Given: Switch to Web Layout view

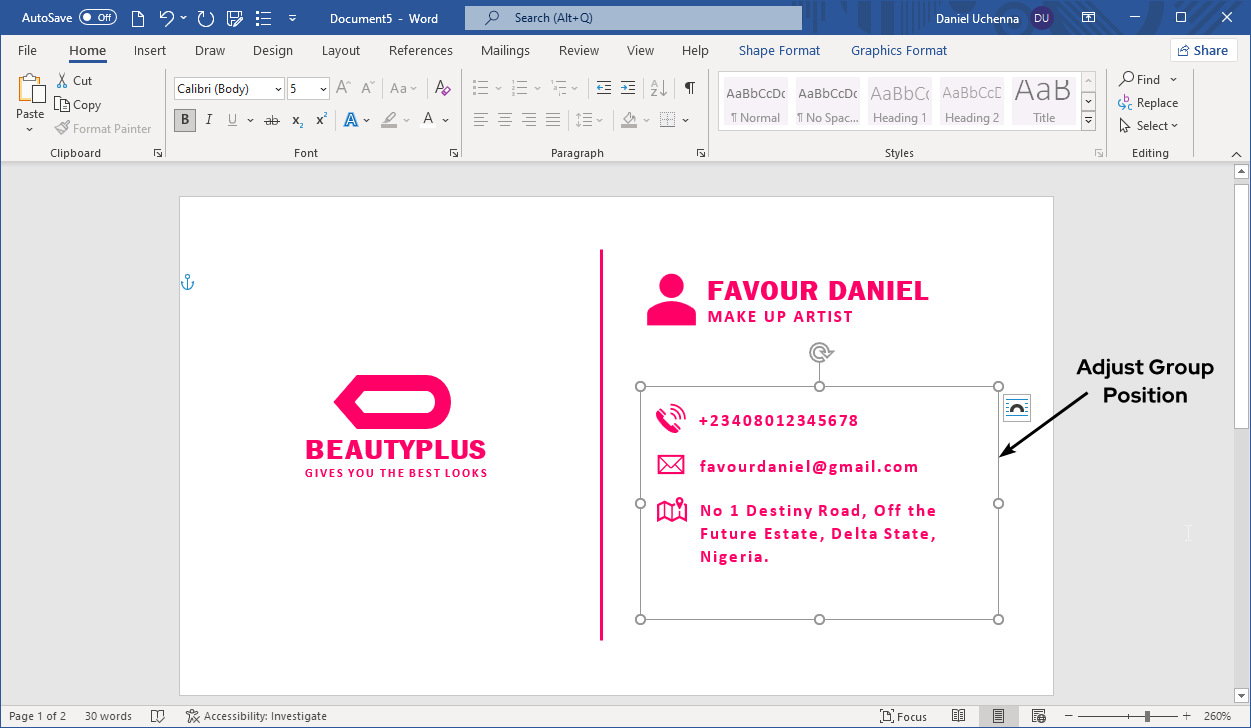Looking at the screenshot, I should 1038,715.
